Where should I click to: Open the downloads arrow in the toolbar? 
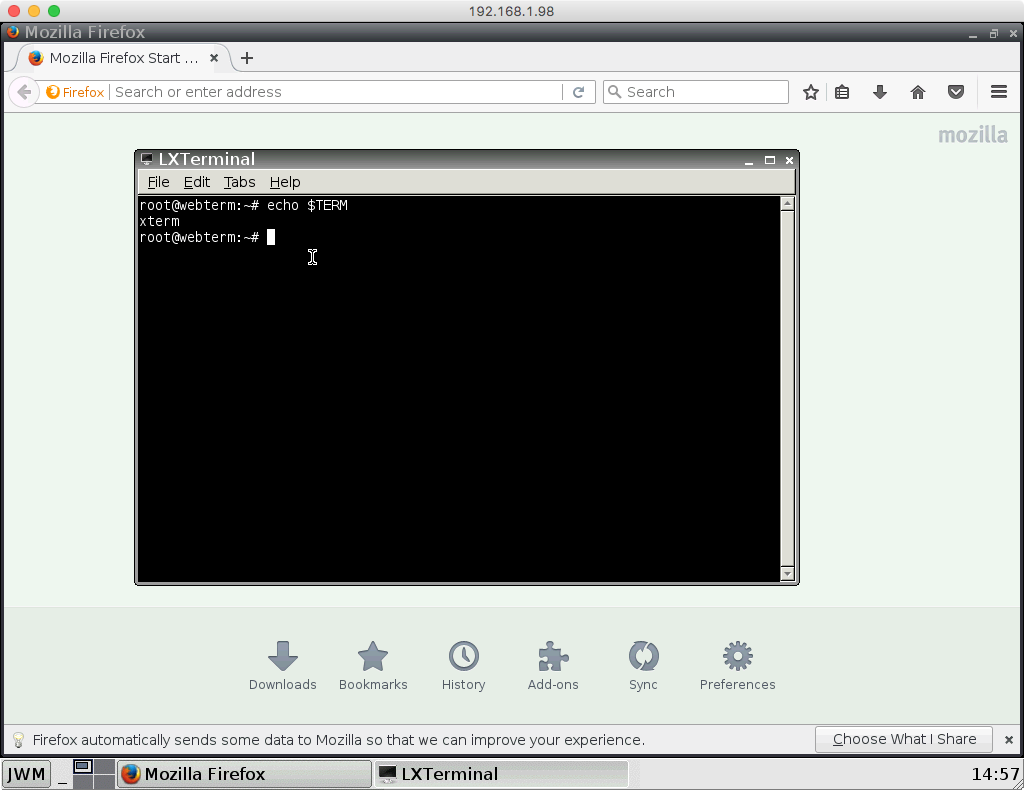tap(880, 91)
